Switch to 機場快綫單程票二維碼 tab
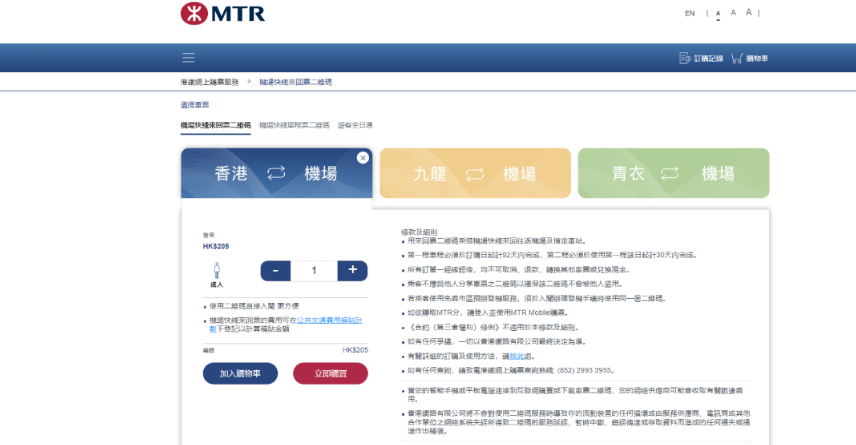 [294, 125]
